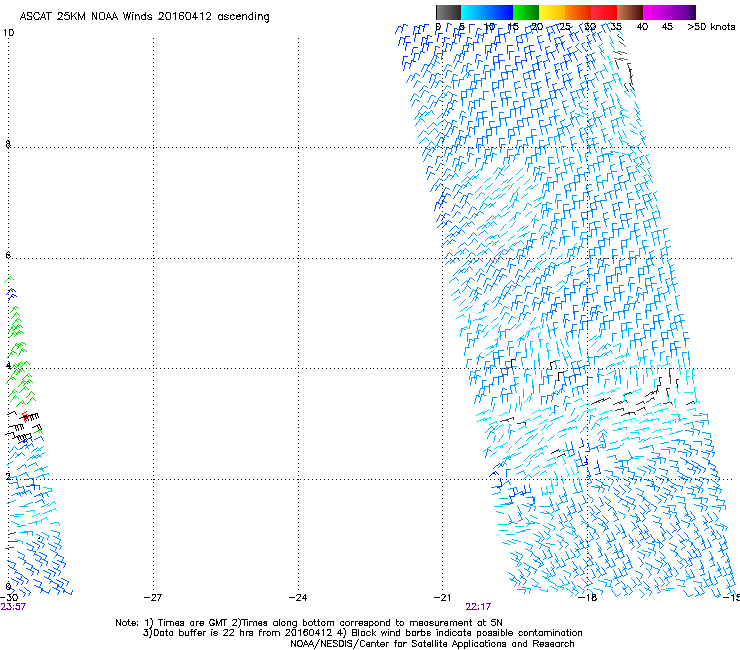Click the '>50 knots' legend label

pyautogui.click(x=711, y=27)
